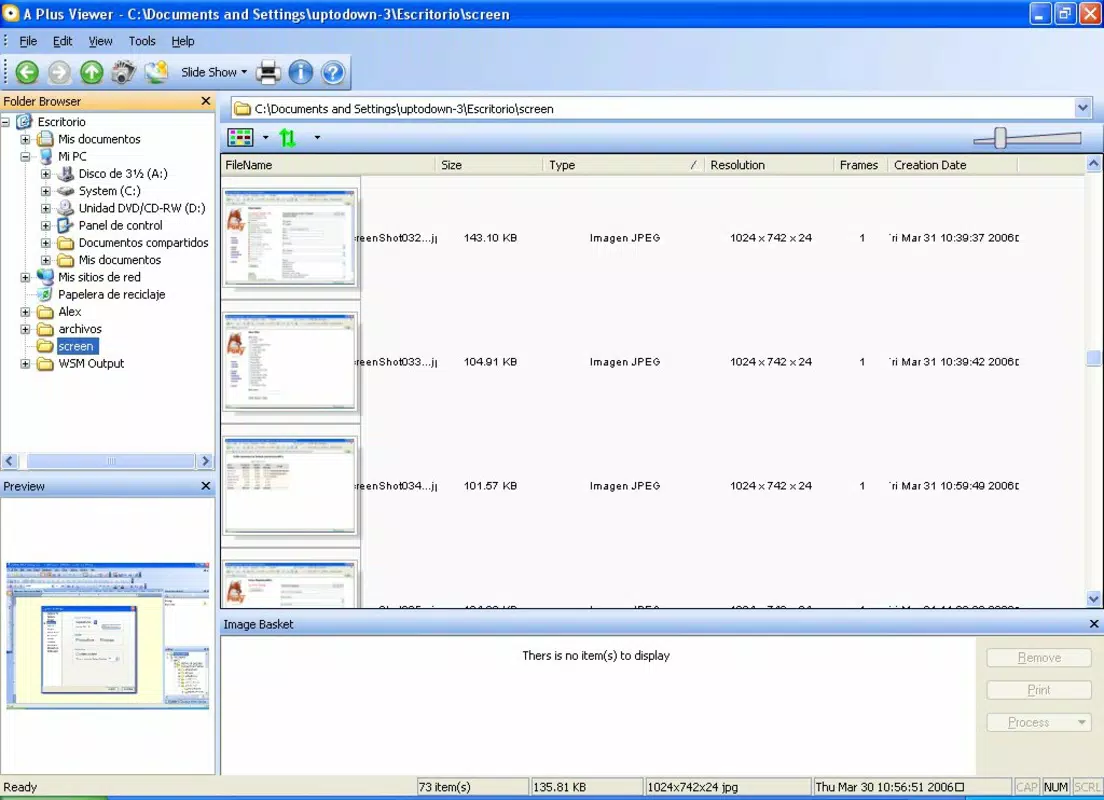Click the Remove button in Image Basket

[x=1039, y=658]
